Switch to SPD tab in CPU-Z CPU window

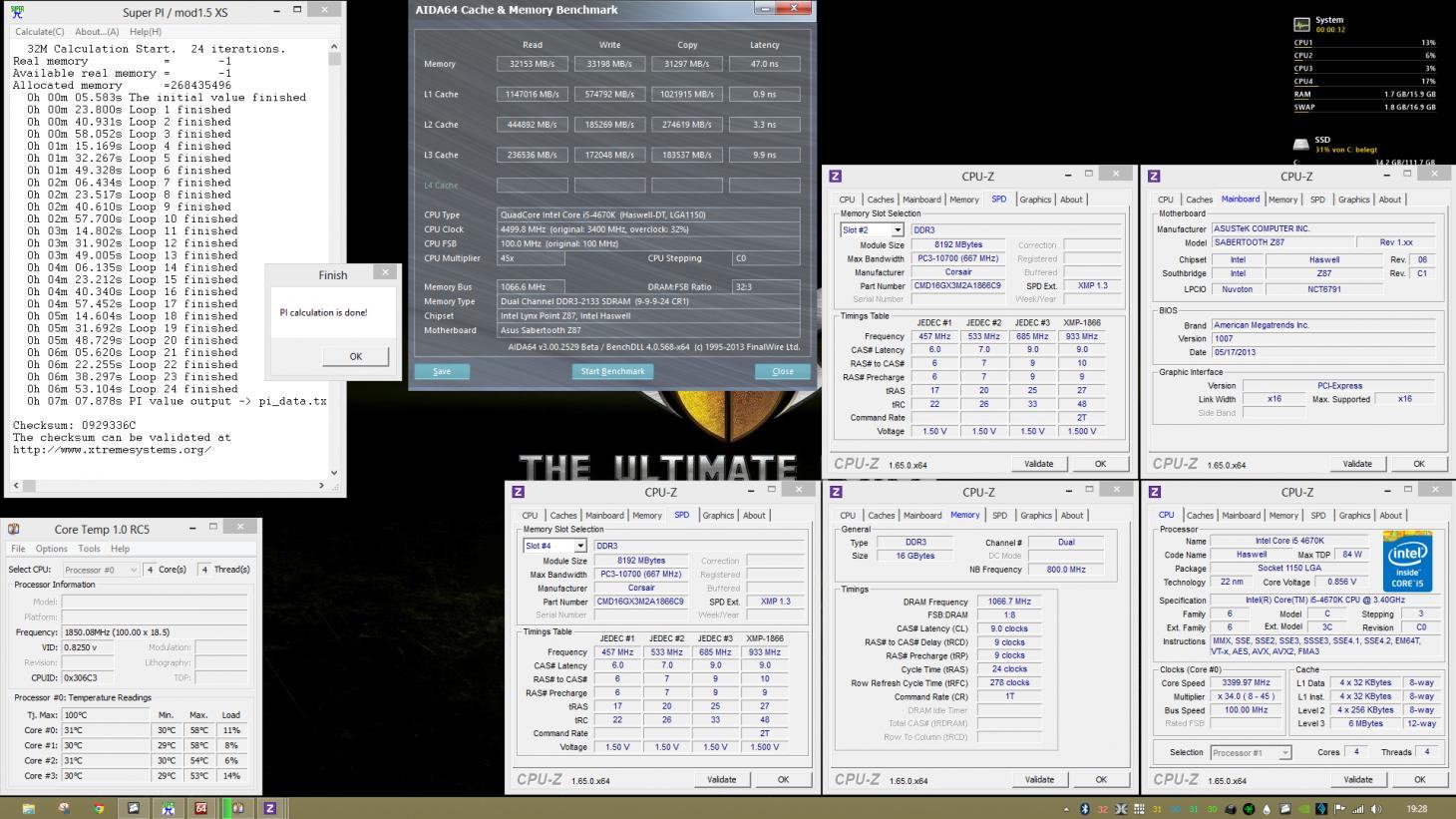pyautogui.click(x=1318, y=516)
